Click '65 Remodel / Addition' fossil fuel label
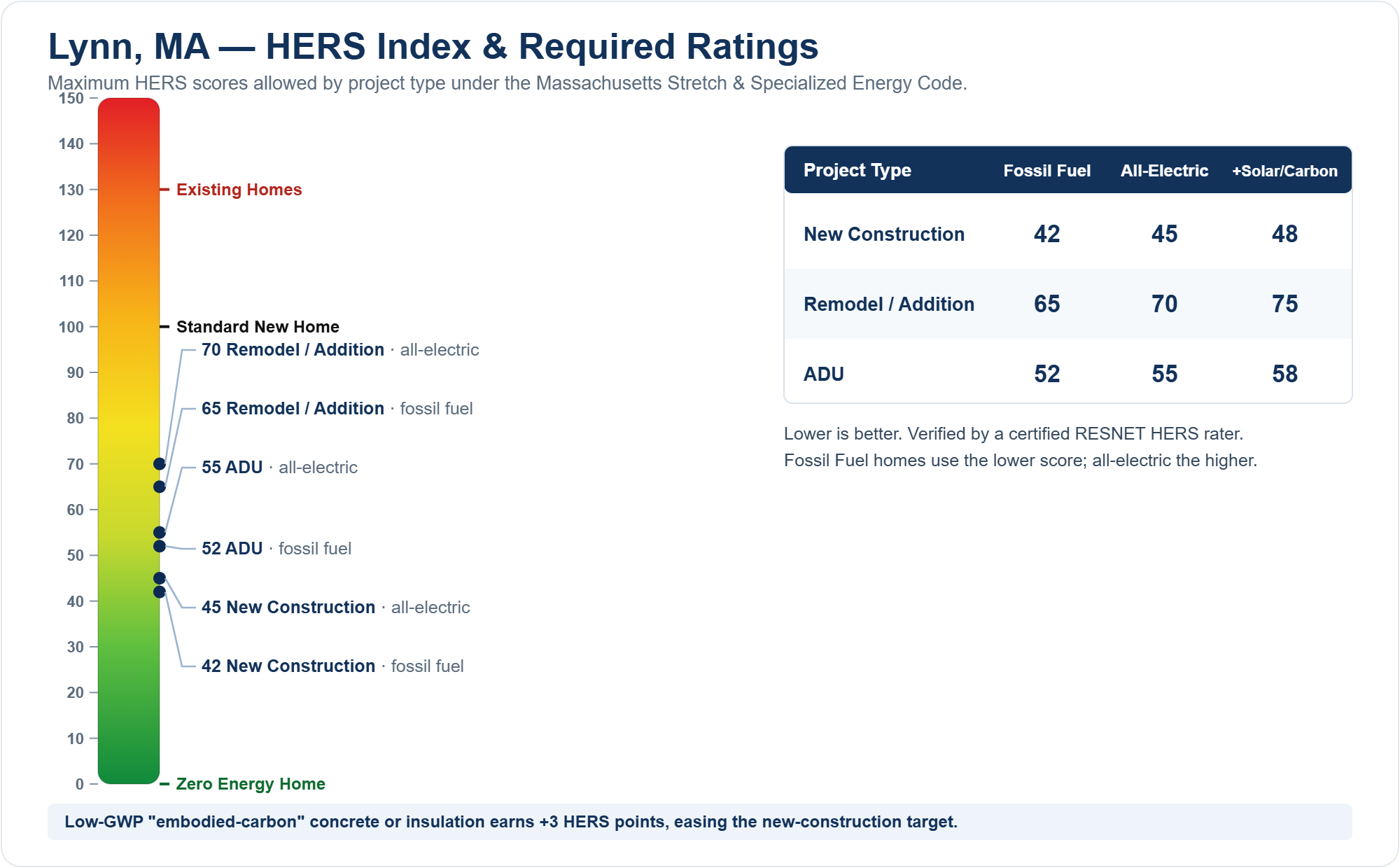 [x=337, y=409]
